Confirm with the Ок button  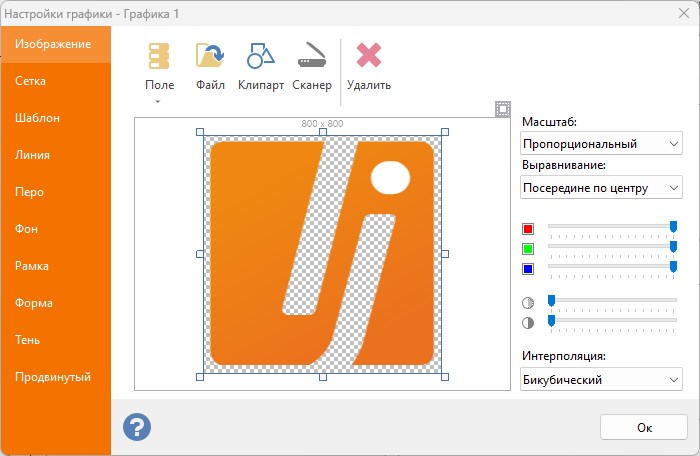[644, 427]
